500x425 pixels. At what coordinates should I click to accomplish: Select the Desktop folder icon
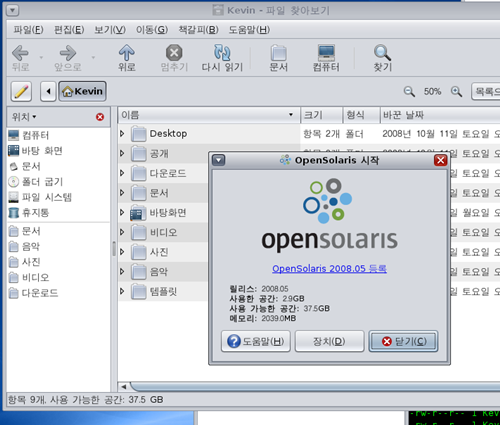[x=138, y=134]
